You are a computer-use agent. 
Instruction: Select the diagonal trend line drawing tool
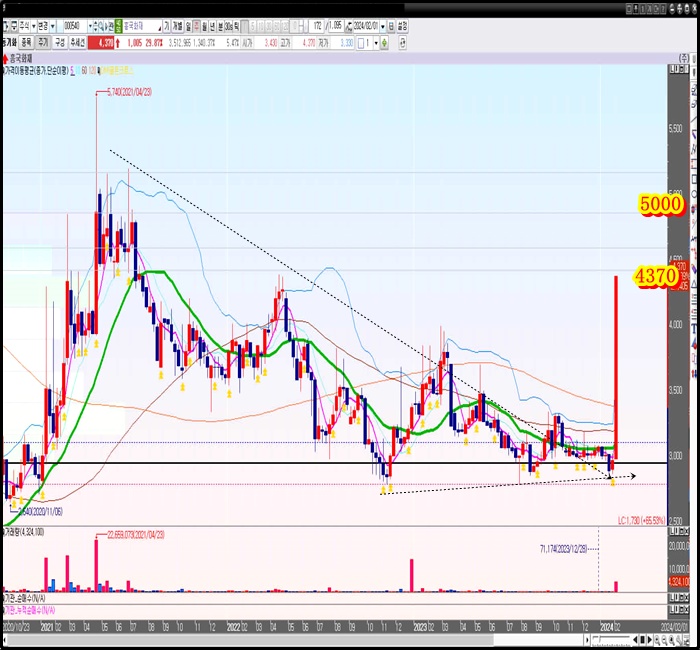[x=694, y=119]
